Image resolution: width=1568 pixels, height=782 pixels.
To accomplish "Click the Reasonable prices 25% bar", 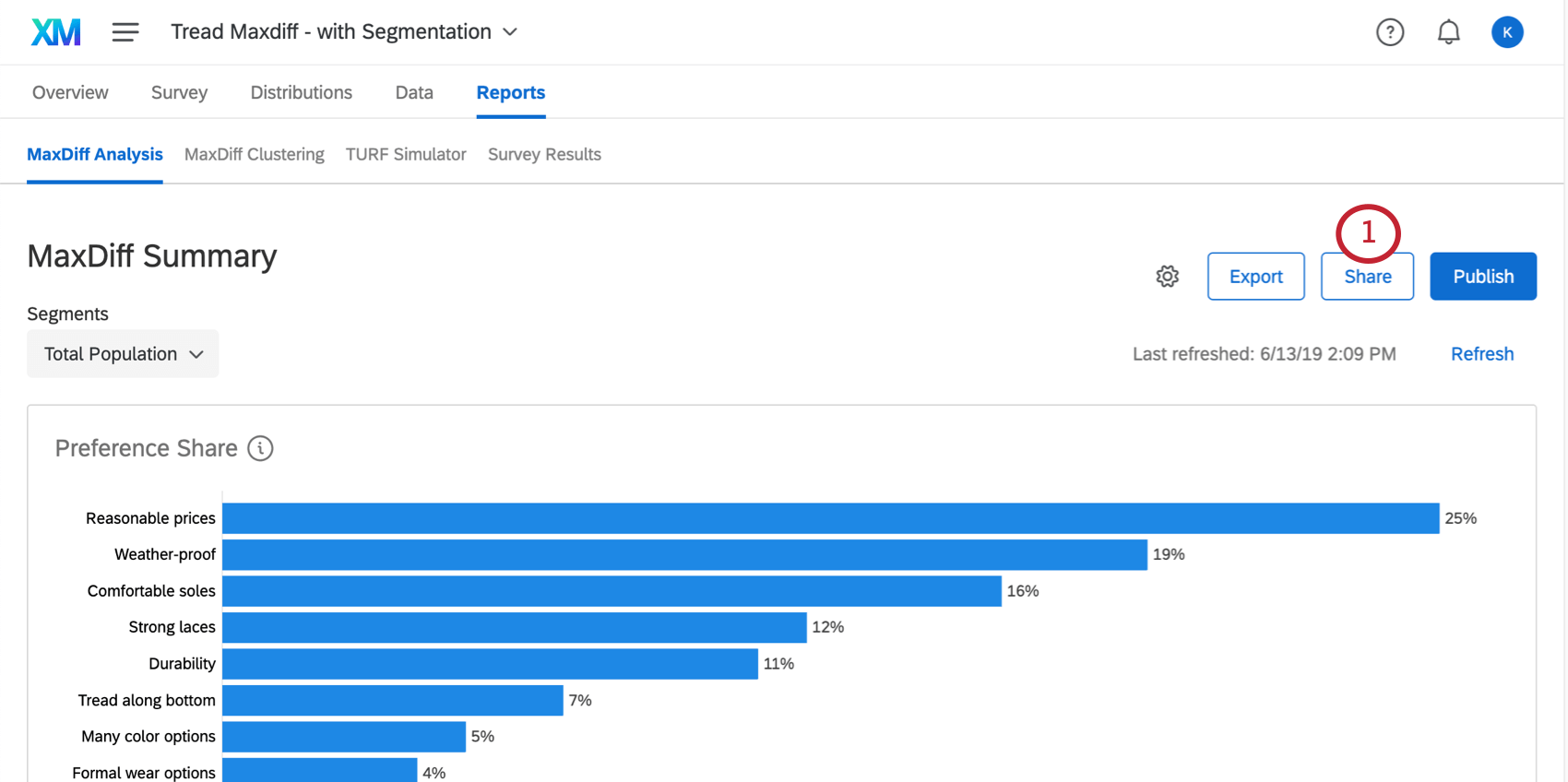I will [830, 517].
